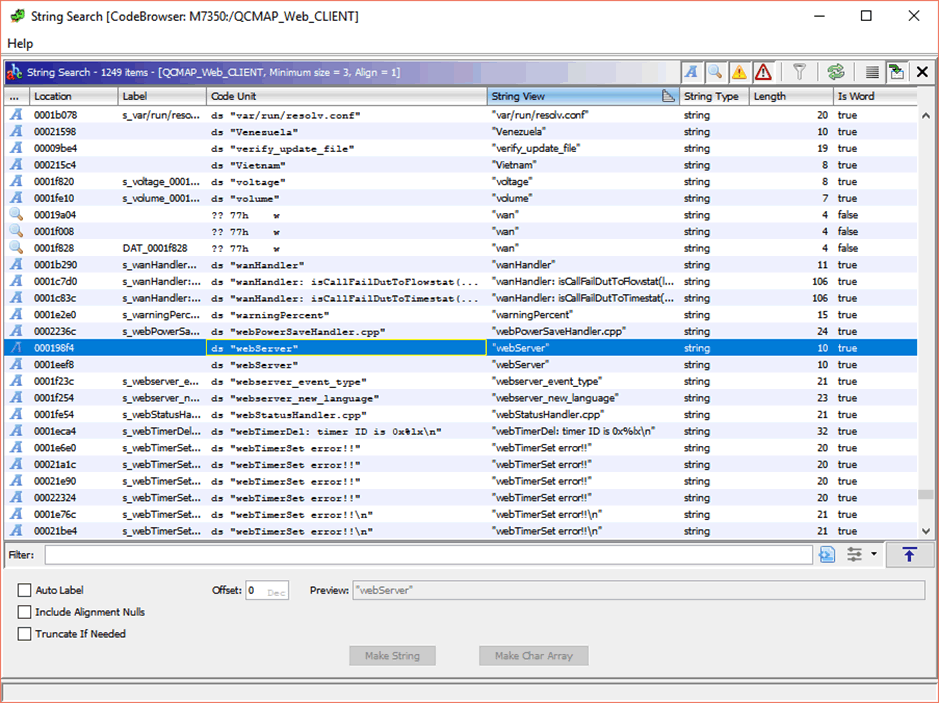
Task: Toggle yellow warning triangle strings filter
Action: [x=739, y=72]
